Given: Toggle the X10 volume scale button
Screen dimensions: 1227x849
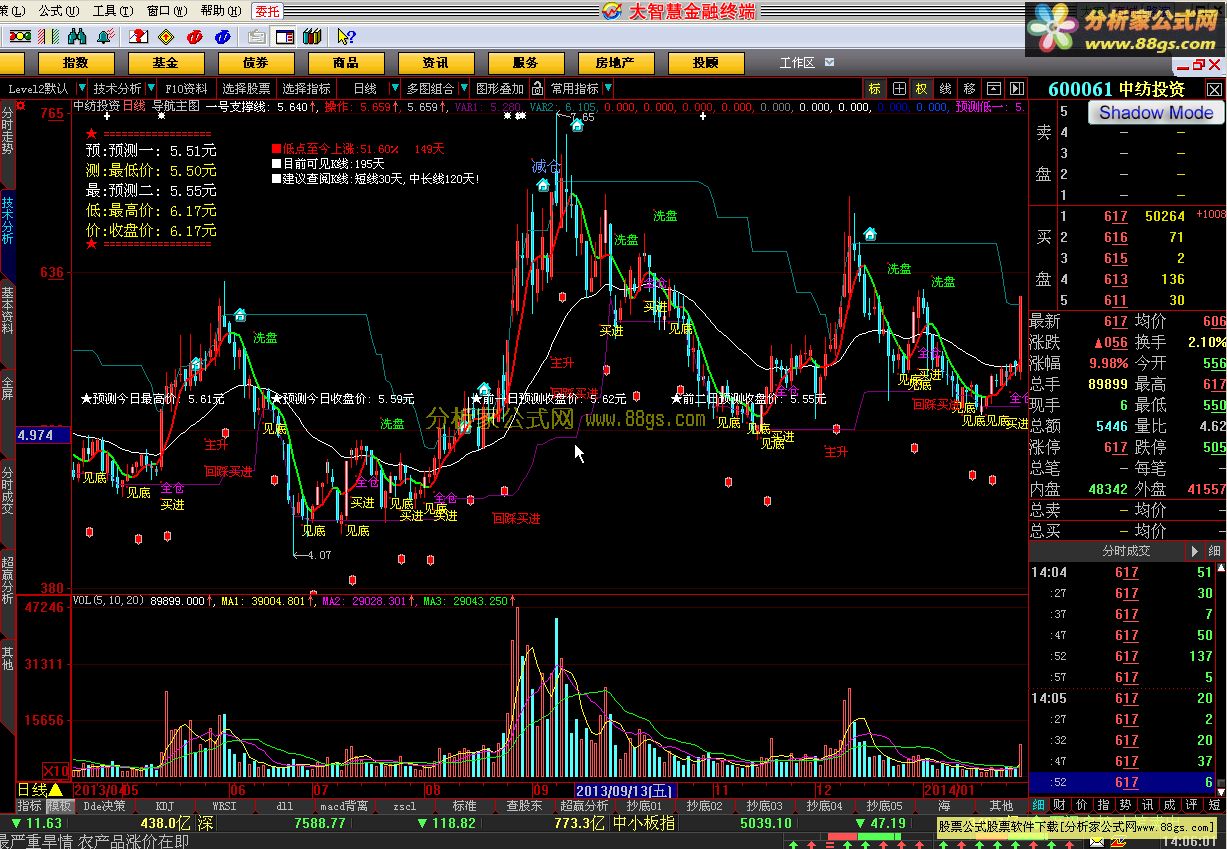Looking at the screenshot, I should pos(55,771).
